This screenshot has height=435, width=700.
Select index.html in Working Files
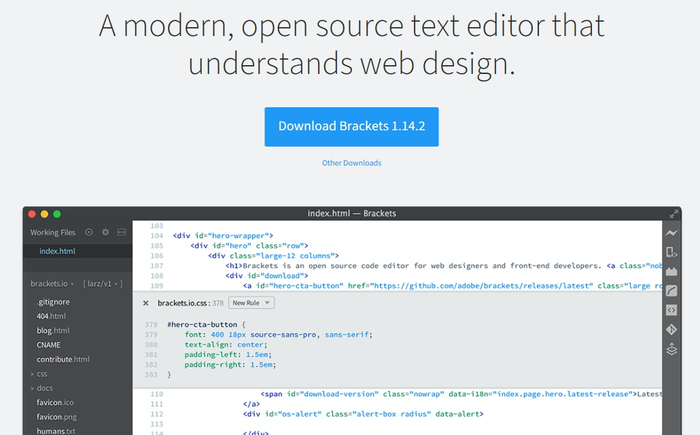pos(57,251)
